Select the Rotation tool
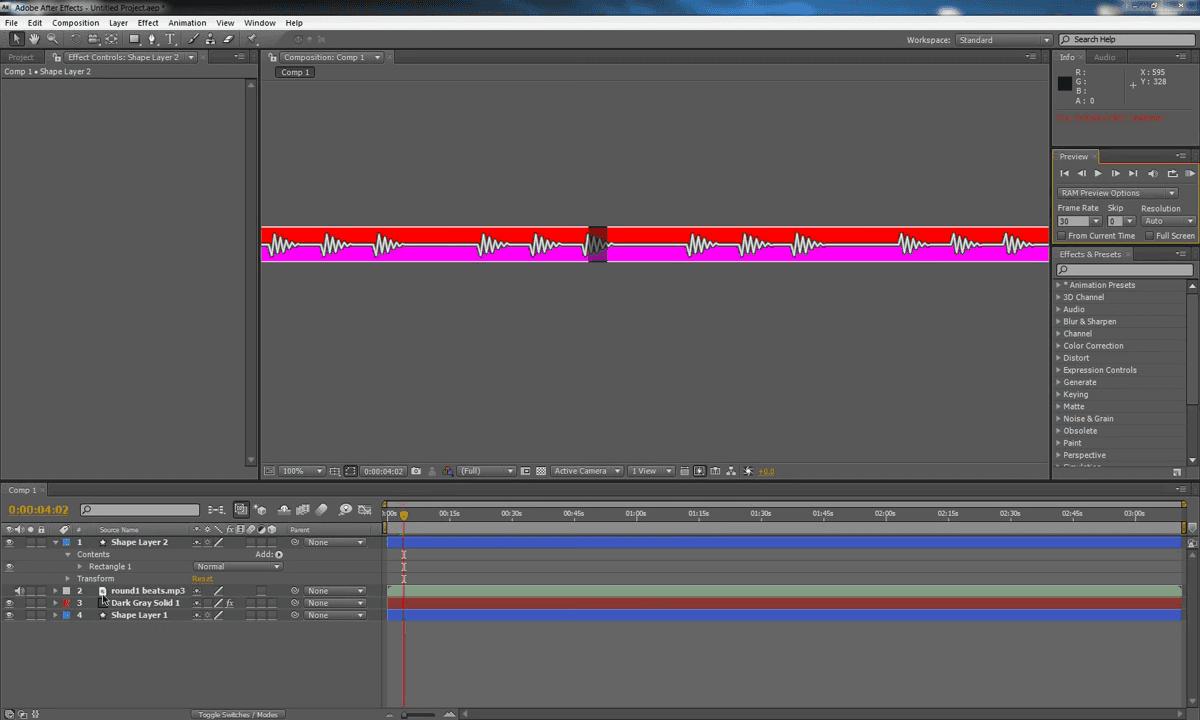This screenshot has width=1200, height=720. click(x=76, y=39)
